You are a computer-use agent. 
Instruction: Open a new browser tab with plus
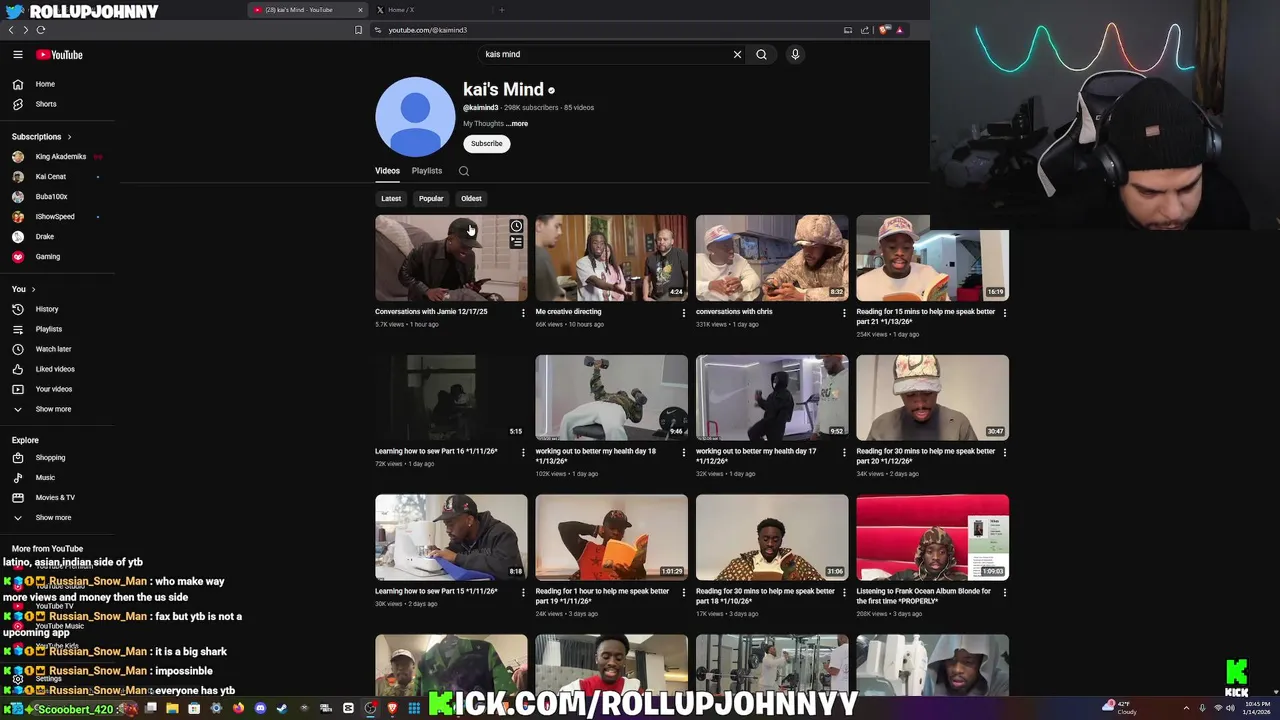[502, 10]
